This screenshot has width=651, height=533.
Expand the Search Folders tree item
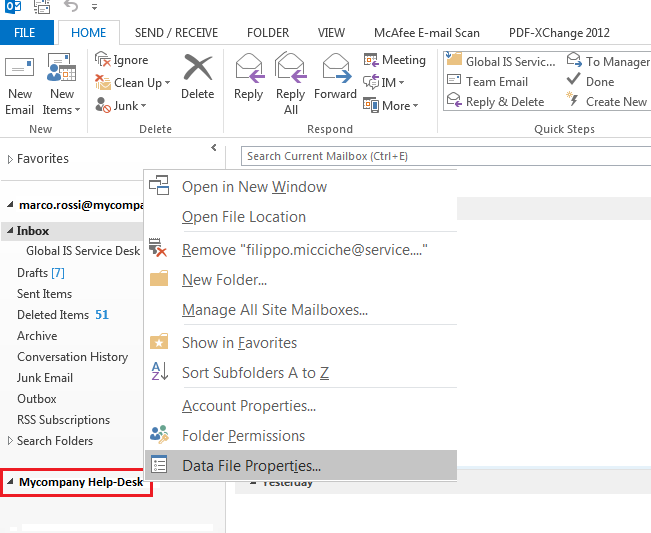[x=10, y=441]
